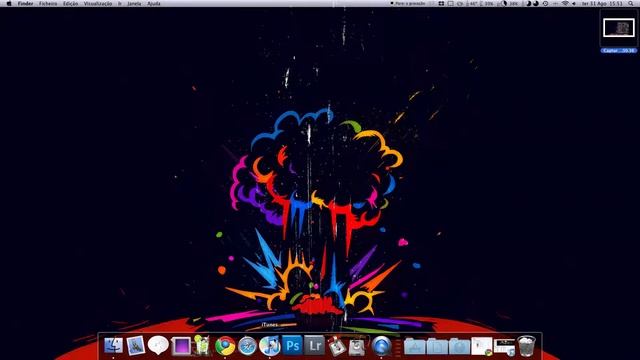Open Finder from the Dock

click(113, 346)
